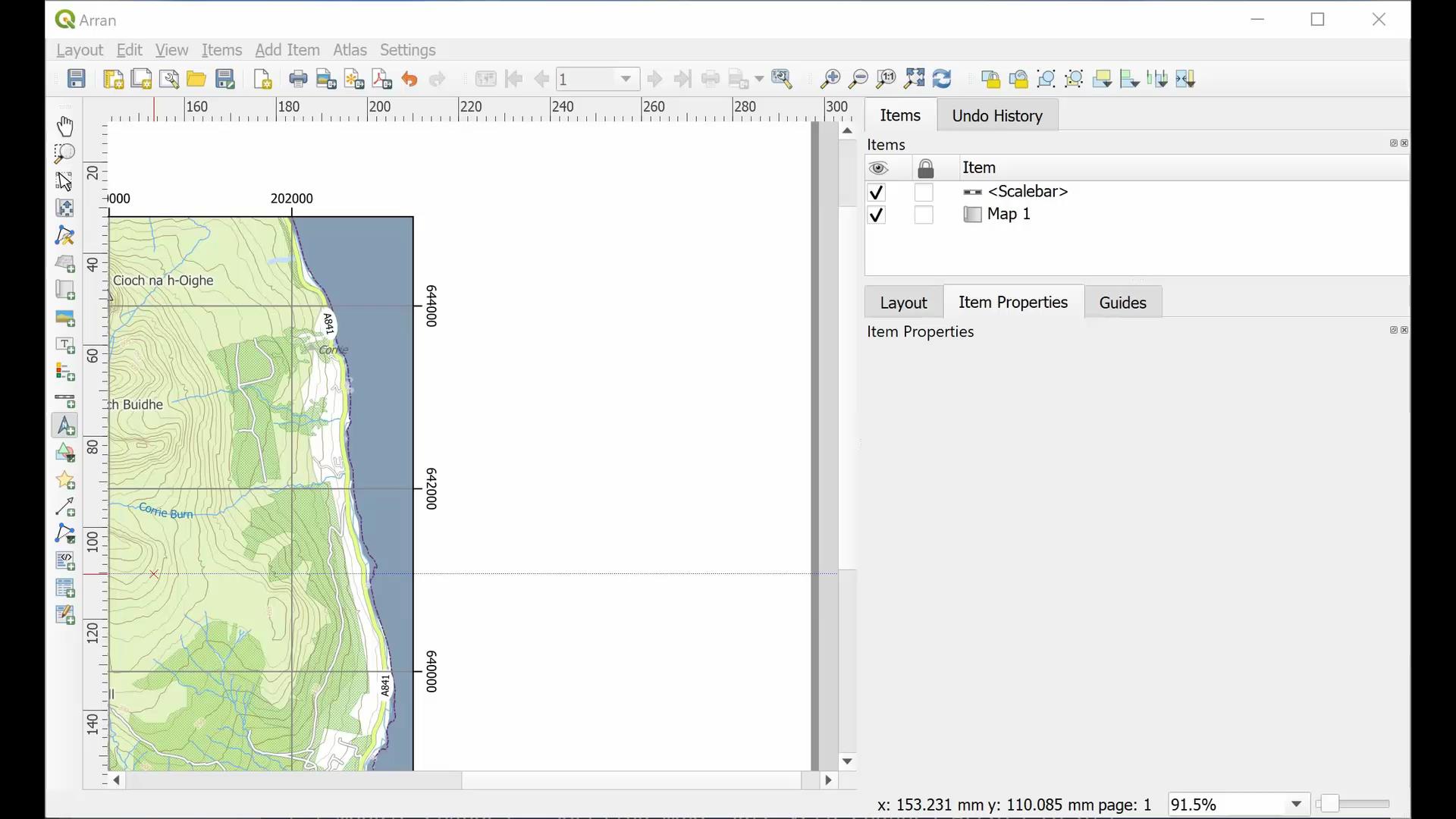
Task: Choose the Add Legend tool
Action: [x=64, y=372]
